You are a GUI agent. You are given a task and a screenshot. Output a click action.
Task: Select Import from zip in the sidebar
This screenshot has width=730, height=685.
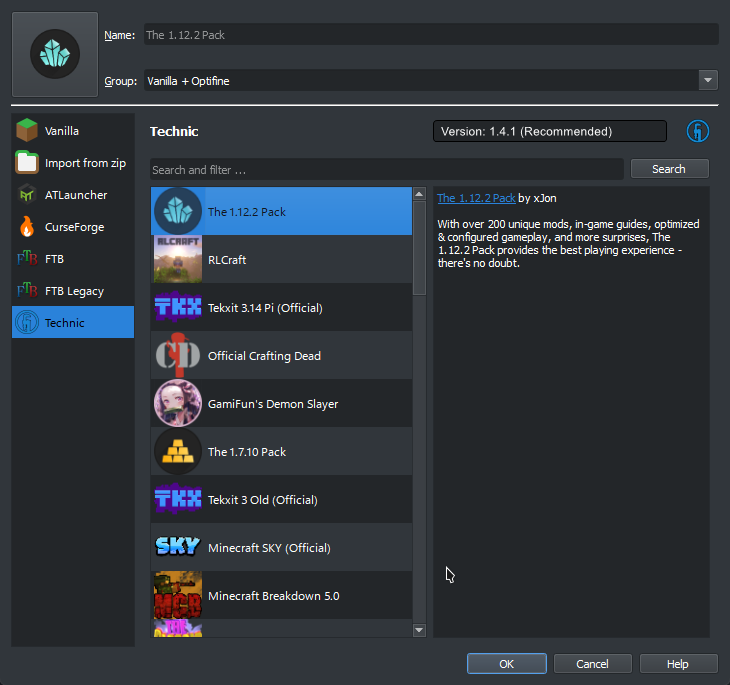pyautogui.click(x=73, y=163)
